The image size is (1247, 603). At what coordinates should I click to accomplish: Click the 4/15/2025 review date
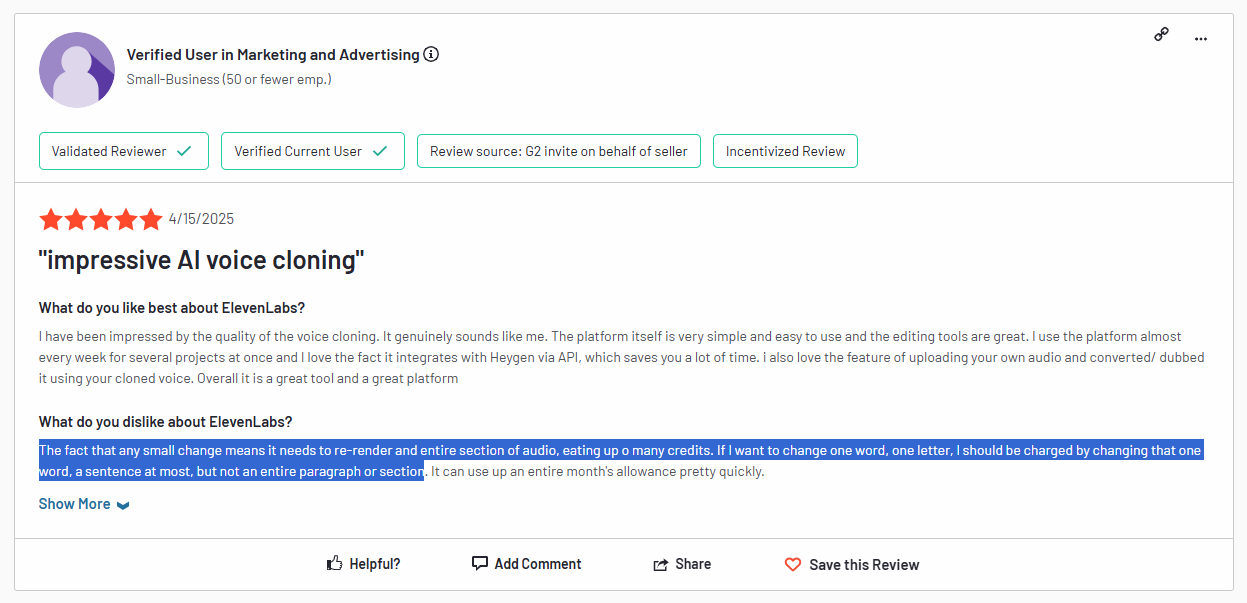tap(201, 219)
